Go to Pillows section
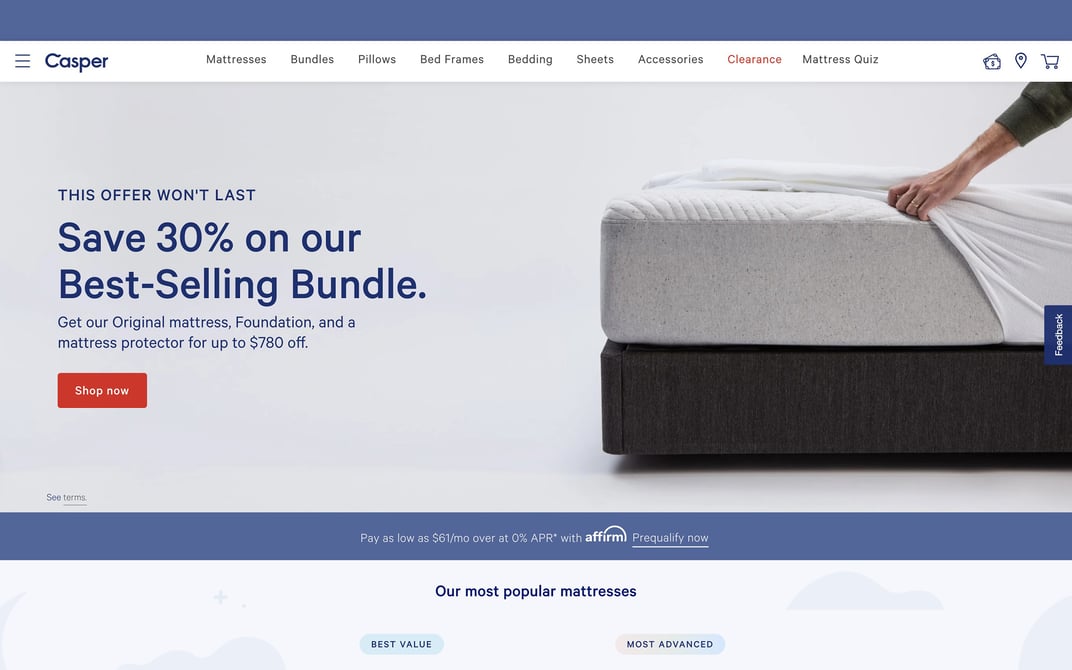Viewport: 1072px width, 670px height. 377,59
